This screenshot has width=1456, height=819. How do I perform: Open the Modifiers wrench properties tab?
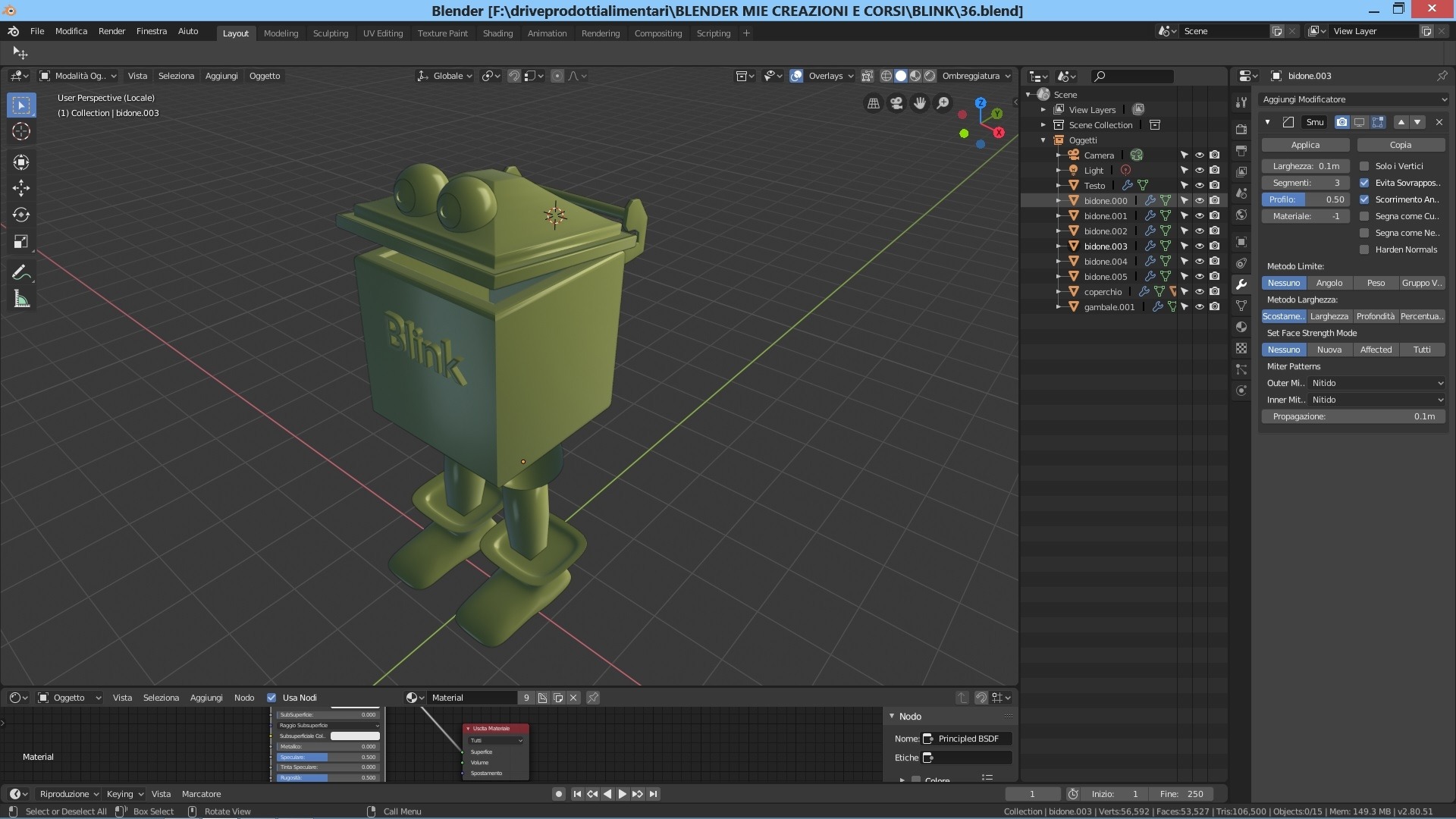[1241, 284]
